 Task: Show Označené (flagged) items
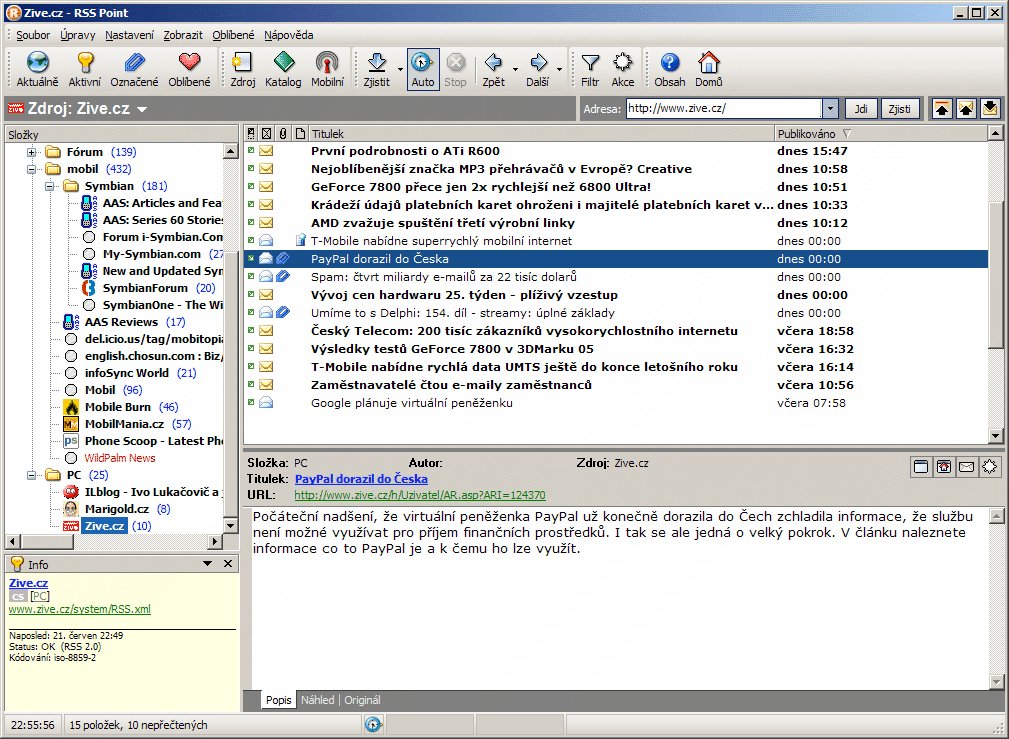pyautogui.click(x=134, y=69)
